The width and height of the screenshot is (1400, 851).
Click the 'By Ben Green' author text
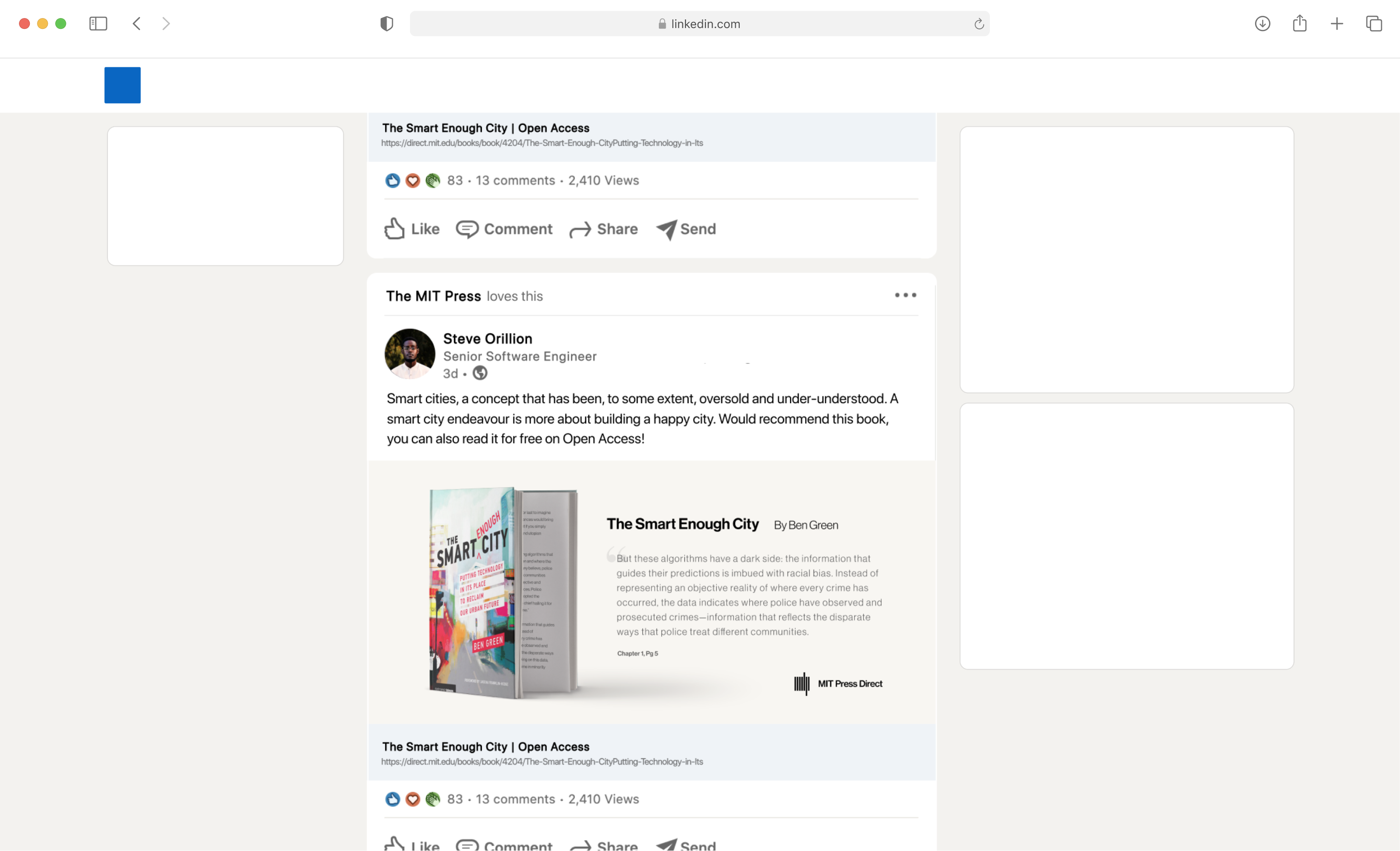point(805,525)
